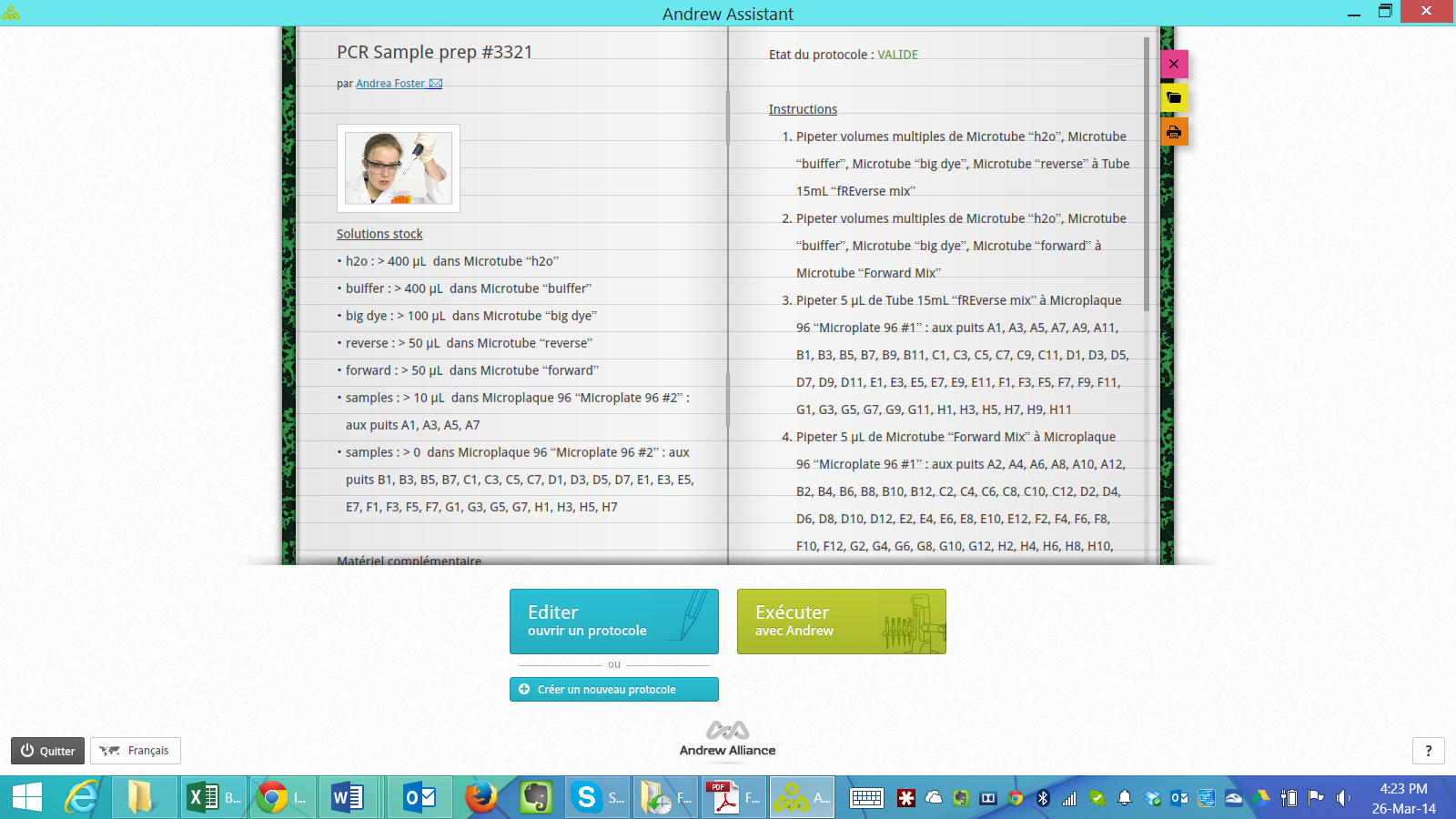1456x819 pixels.
Task: Open the Français language selector
Action: 136,751
